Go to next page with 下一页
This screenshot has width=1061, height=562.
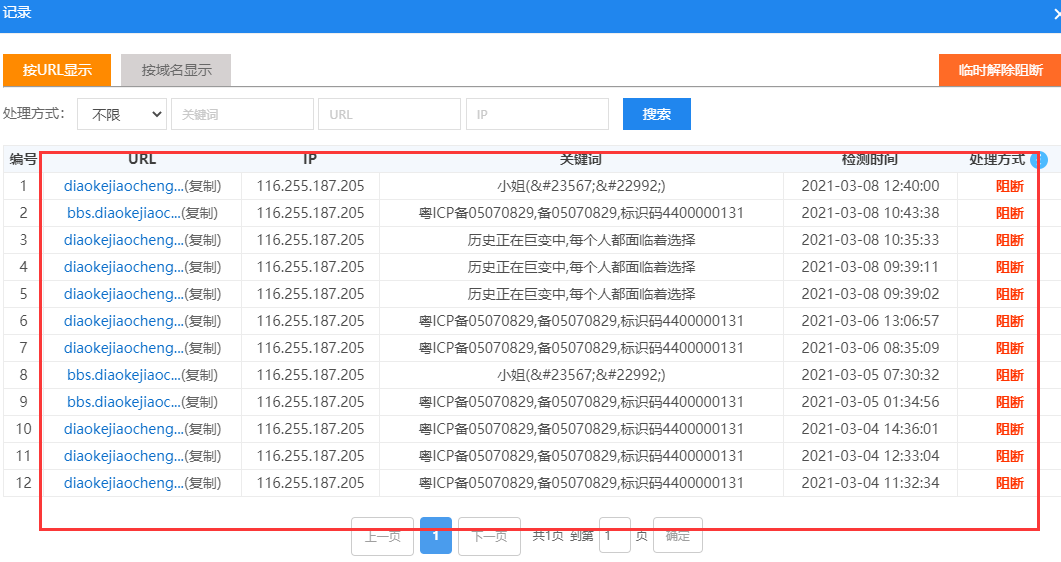[x=489, y=536]
